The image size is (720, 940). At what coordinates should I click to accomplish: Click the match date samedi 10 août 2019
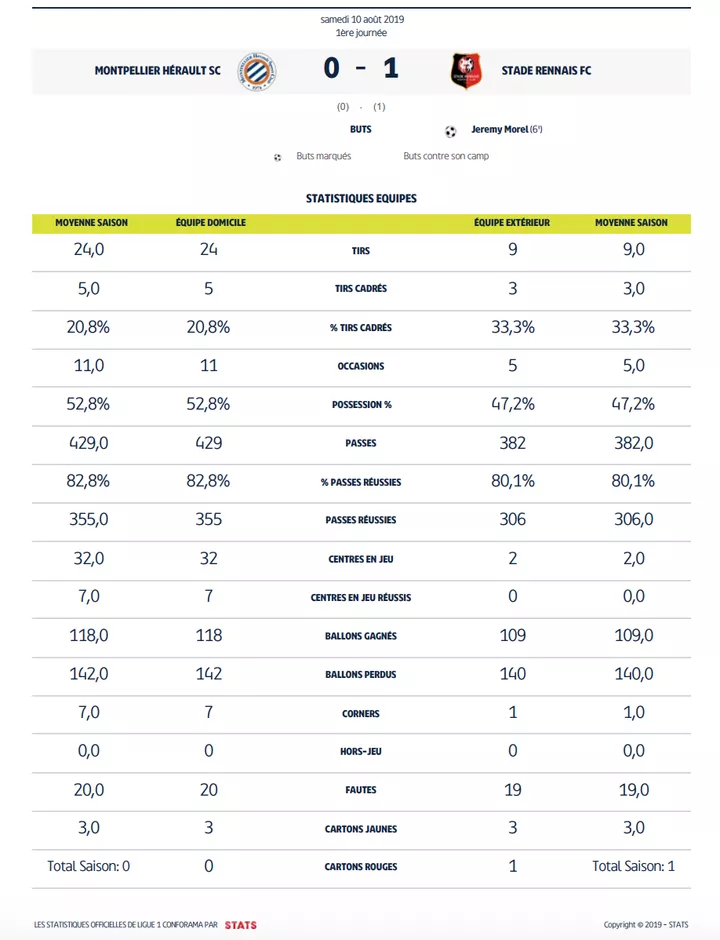[x=361, y=19]
